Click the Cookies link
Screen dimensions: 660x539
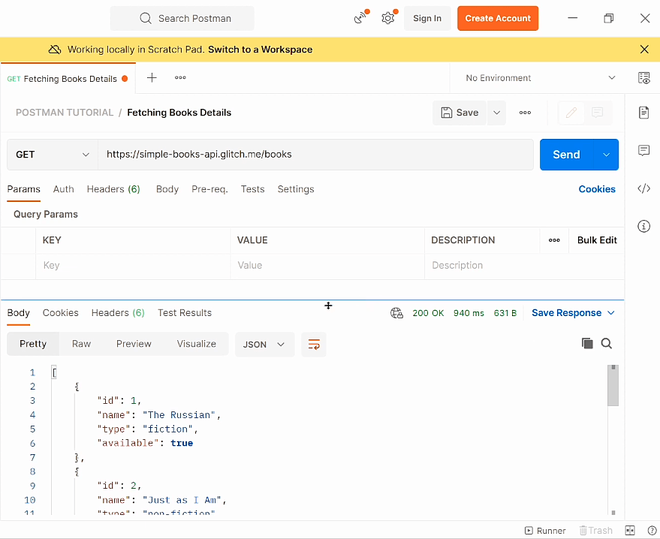(x=597, y=189)
